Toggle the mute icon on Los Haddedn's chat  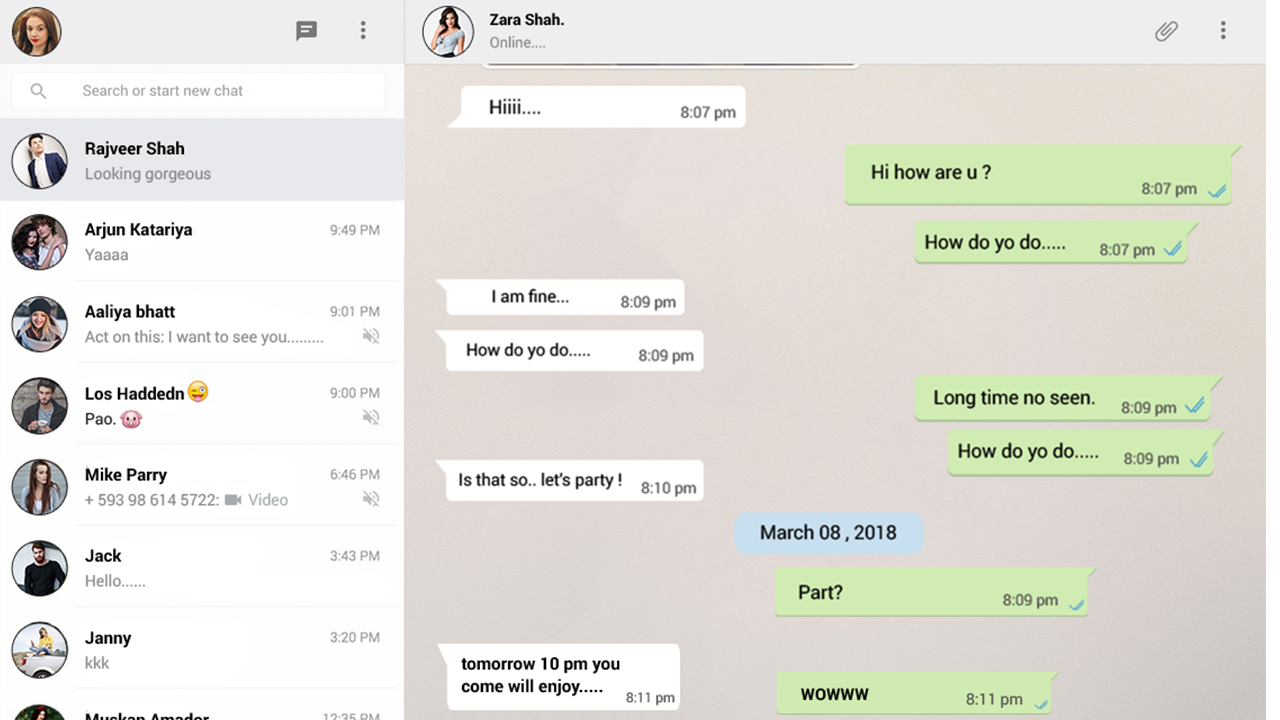[371, 418]
